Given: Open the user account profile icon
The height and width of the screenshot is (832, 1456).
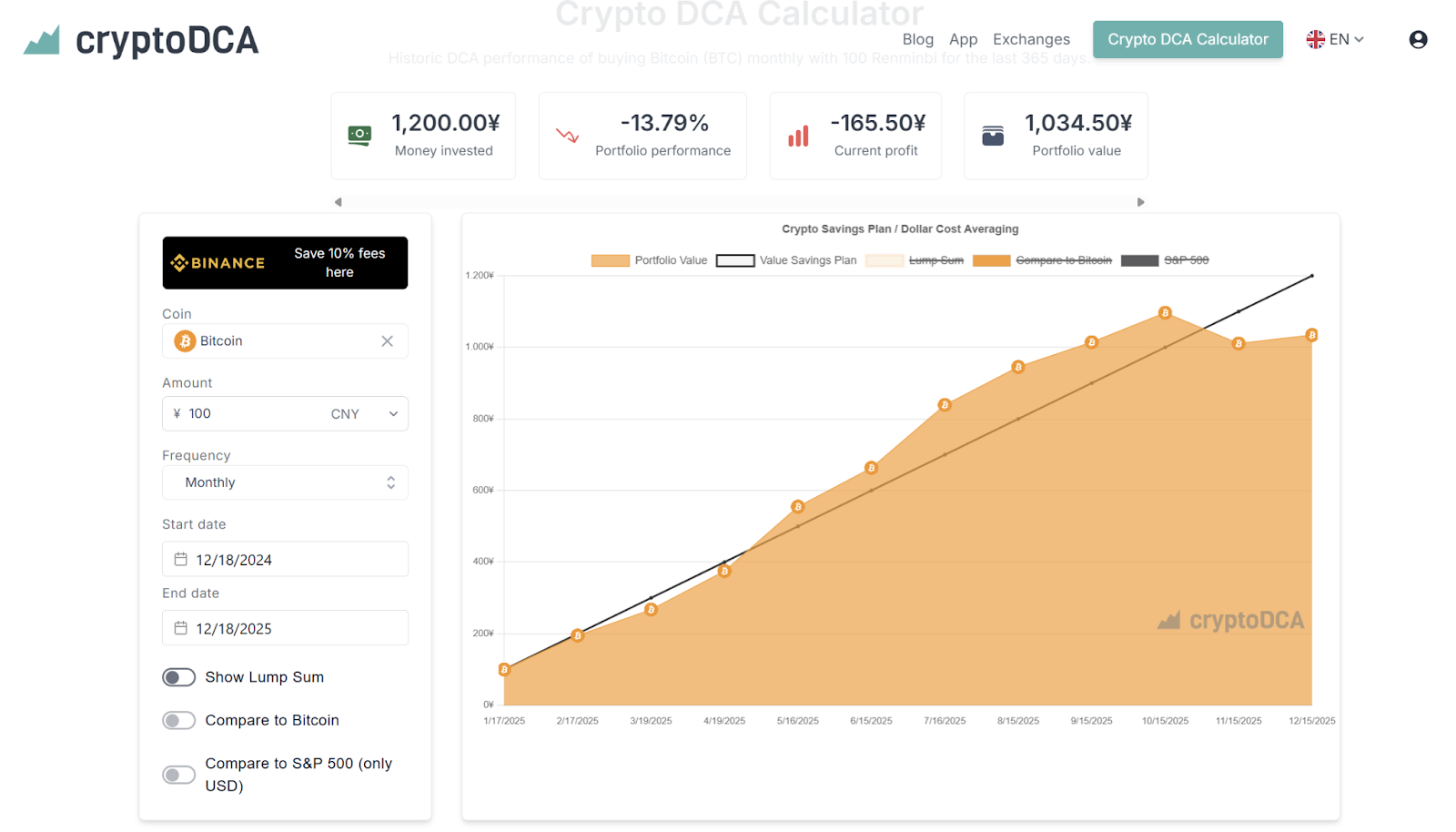Looking at the screenshot, I should pyautogui.click(x=1418, y=39).
